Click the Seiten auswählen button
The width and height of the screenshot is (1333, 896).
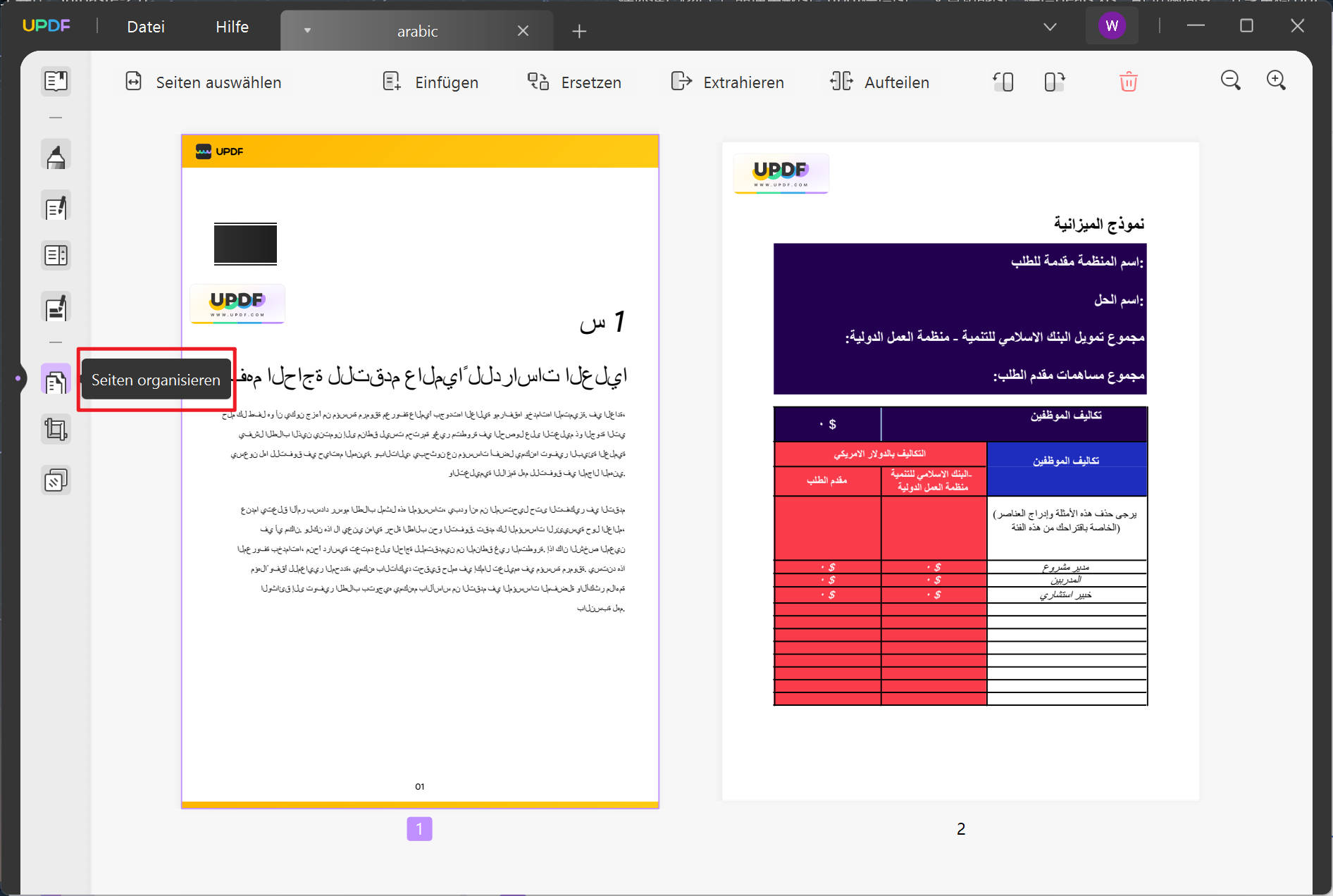pyautogui.click(x=203, y=82)
